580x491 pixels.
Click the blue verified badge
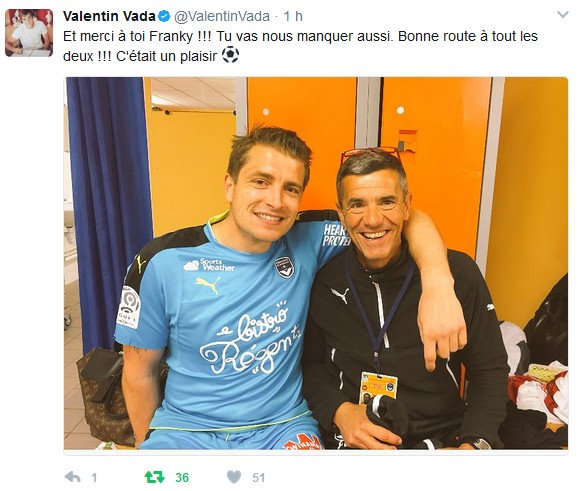[x=164, y=16]
